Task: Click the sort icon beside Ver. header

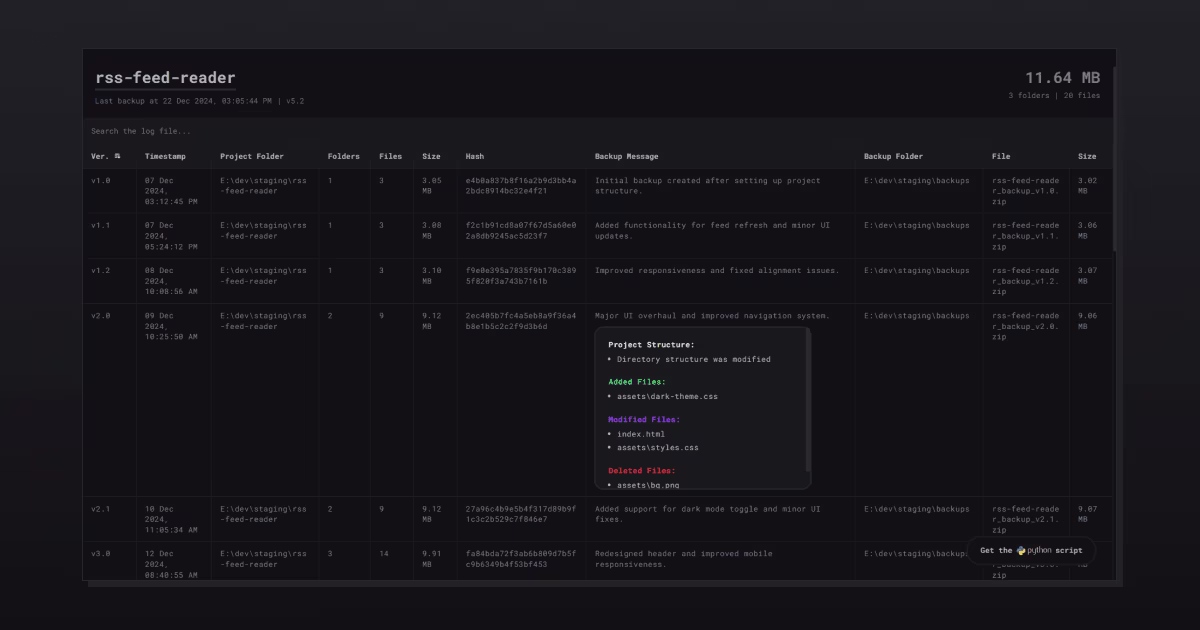Action: pos(117,156)
